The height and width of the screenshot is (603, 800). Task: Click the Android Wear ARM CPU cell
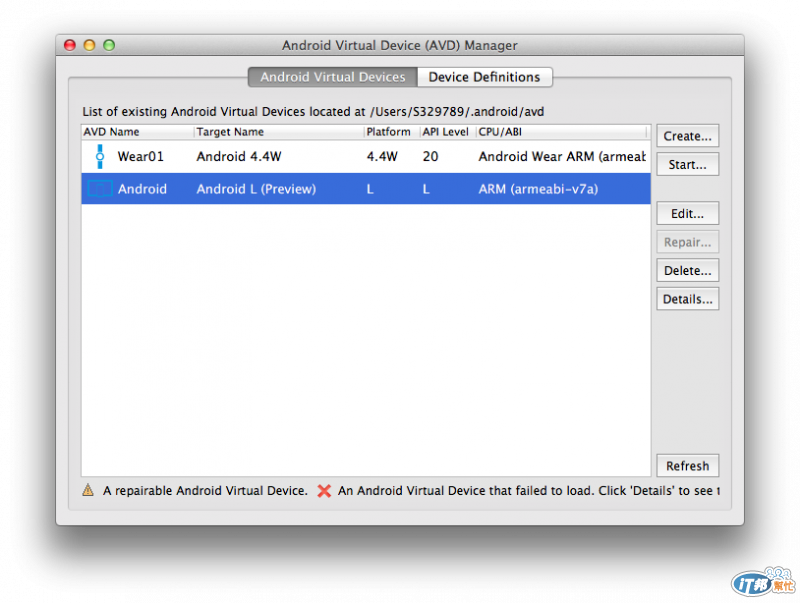[x=562, y=157]
